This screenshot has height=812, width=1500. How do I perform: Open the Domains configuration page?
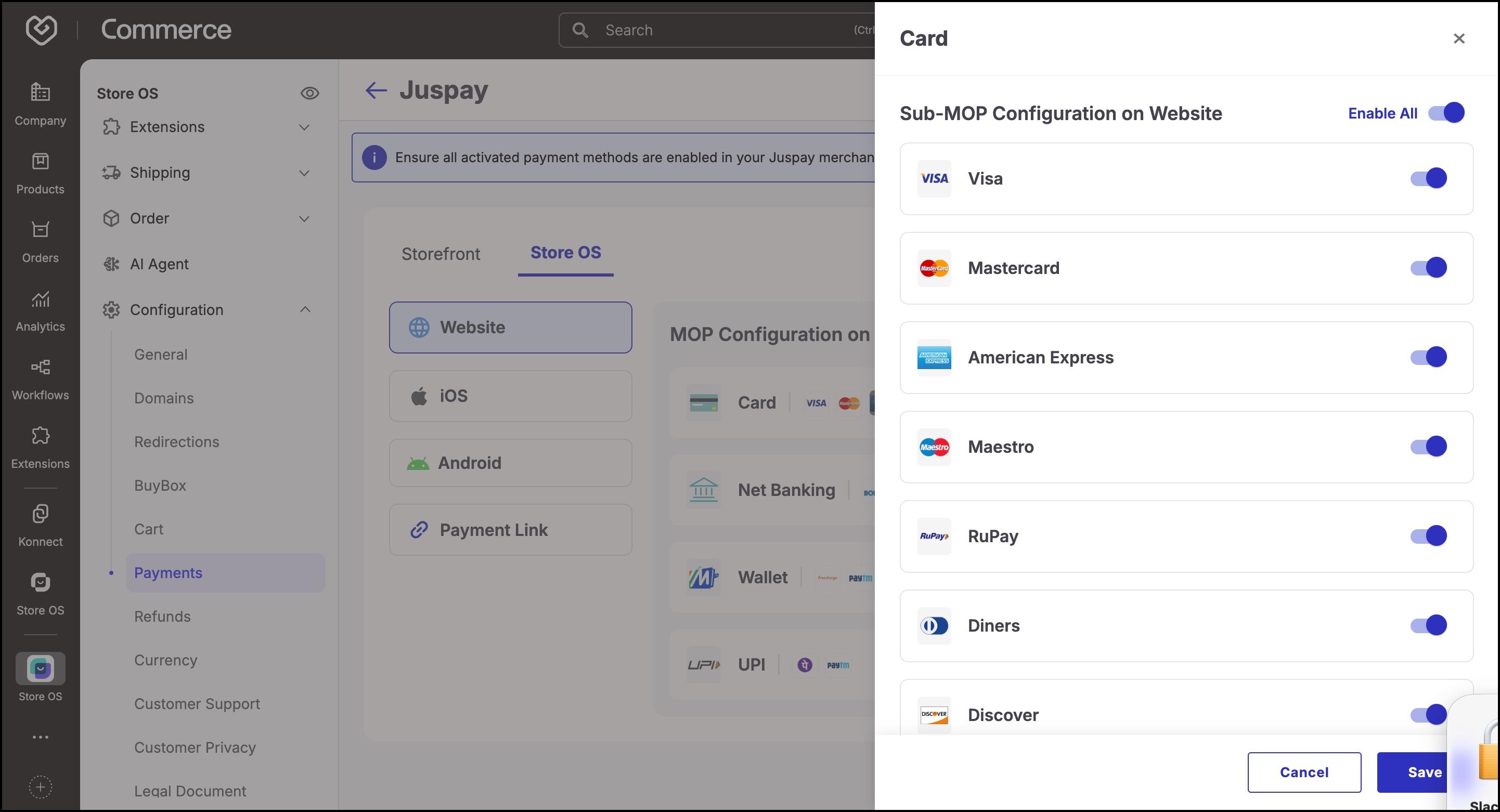click(x=164, y=398)
